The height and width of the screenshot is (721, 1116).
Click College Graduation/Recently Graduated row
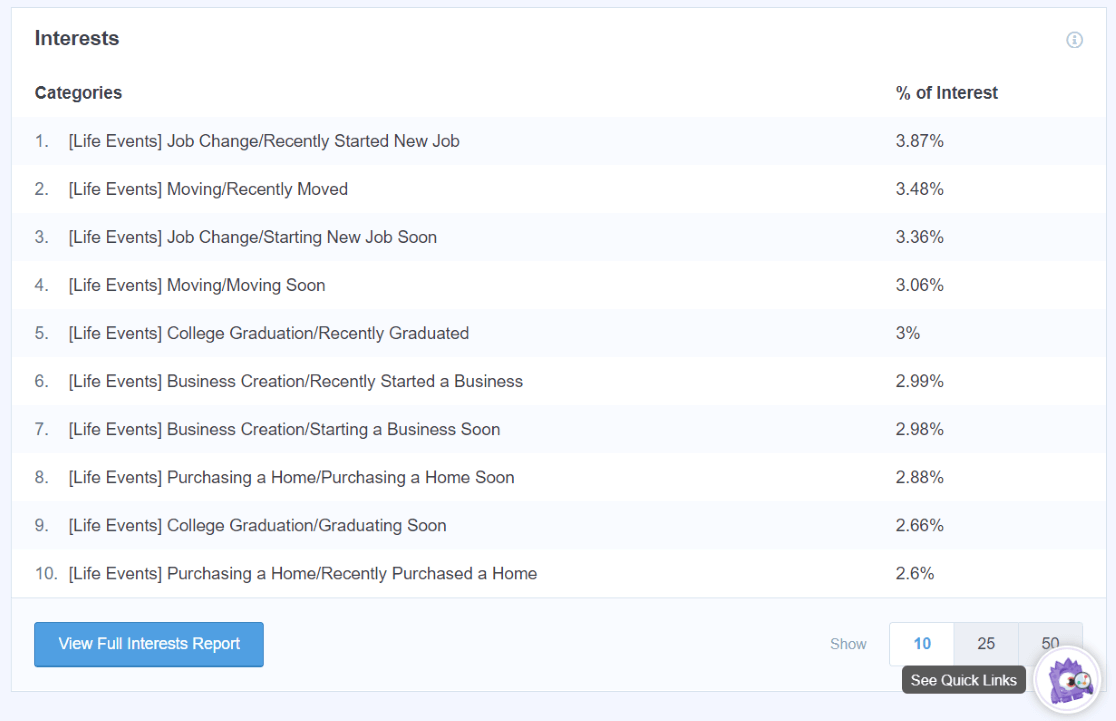click(x=268, y=333)
